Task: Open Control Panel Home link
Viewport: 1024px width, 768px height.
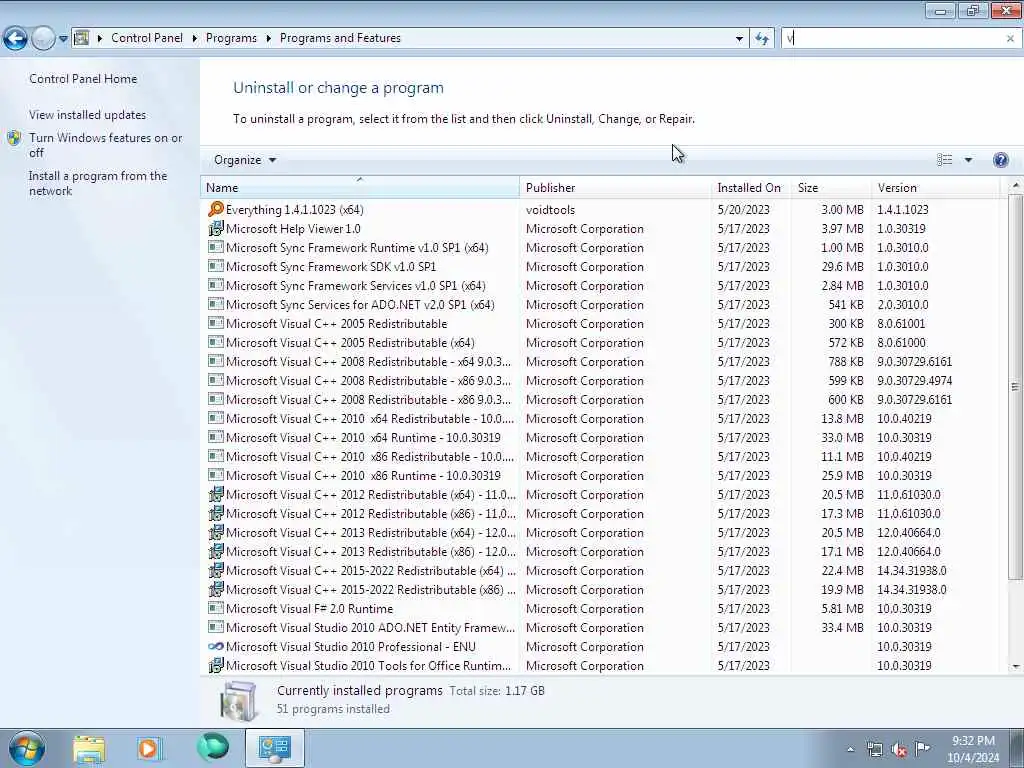Action: tap(83, 78)
